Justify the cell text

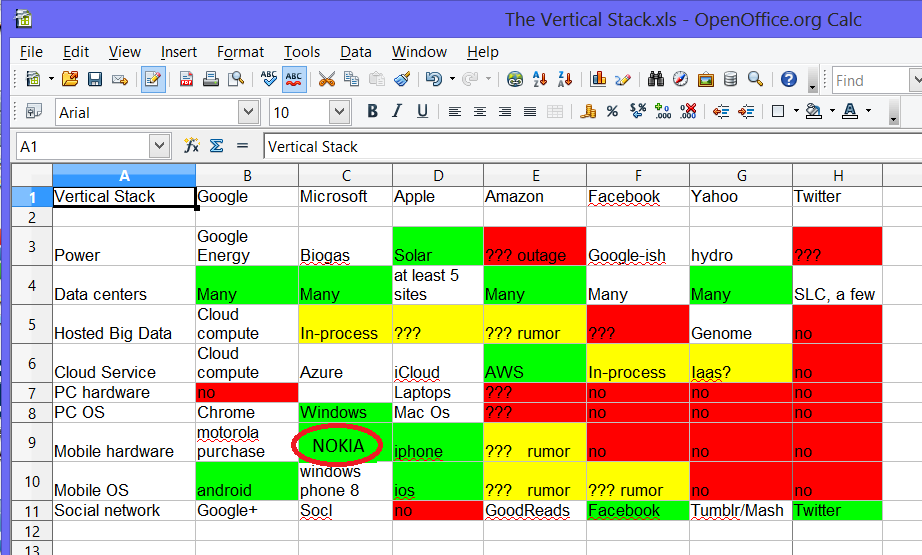(x=530, y=111)
